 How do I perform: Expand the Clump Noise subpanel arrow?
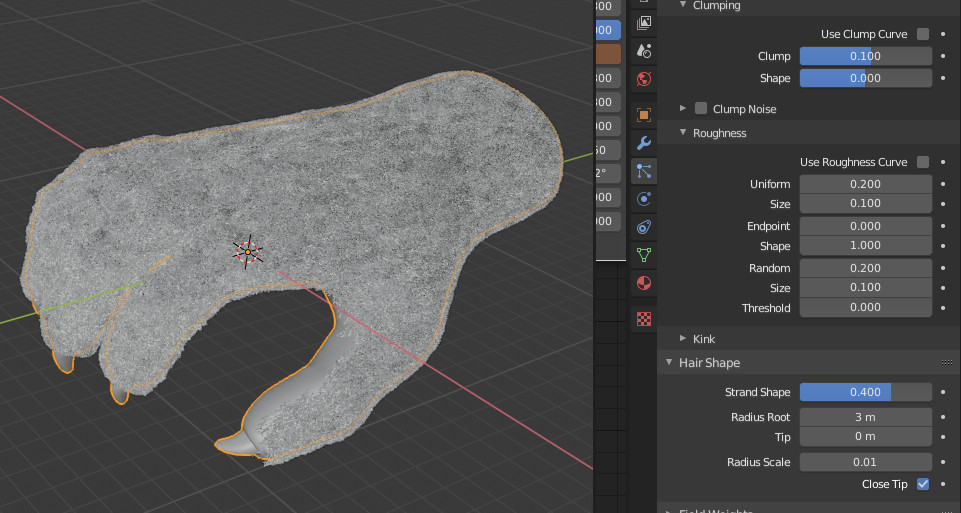[683, 108]
